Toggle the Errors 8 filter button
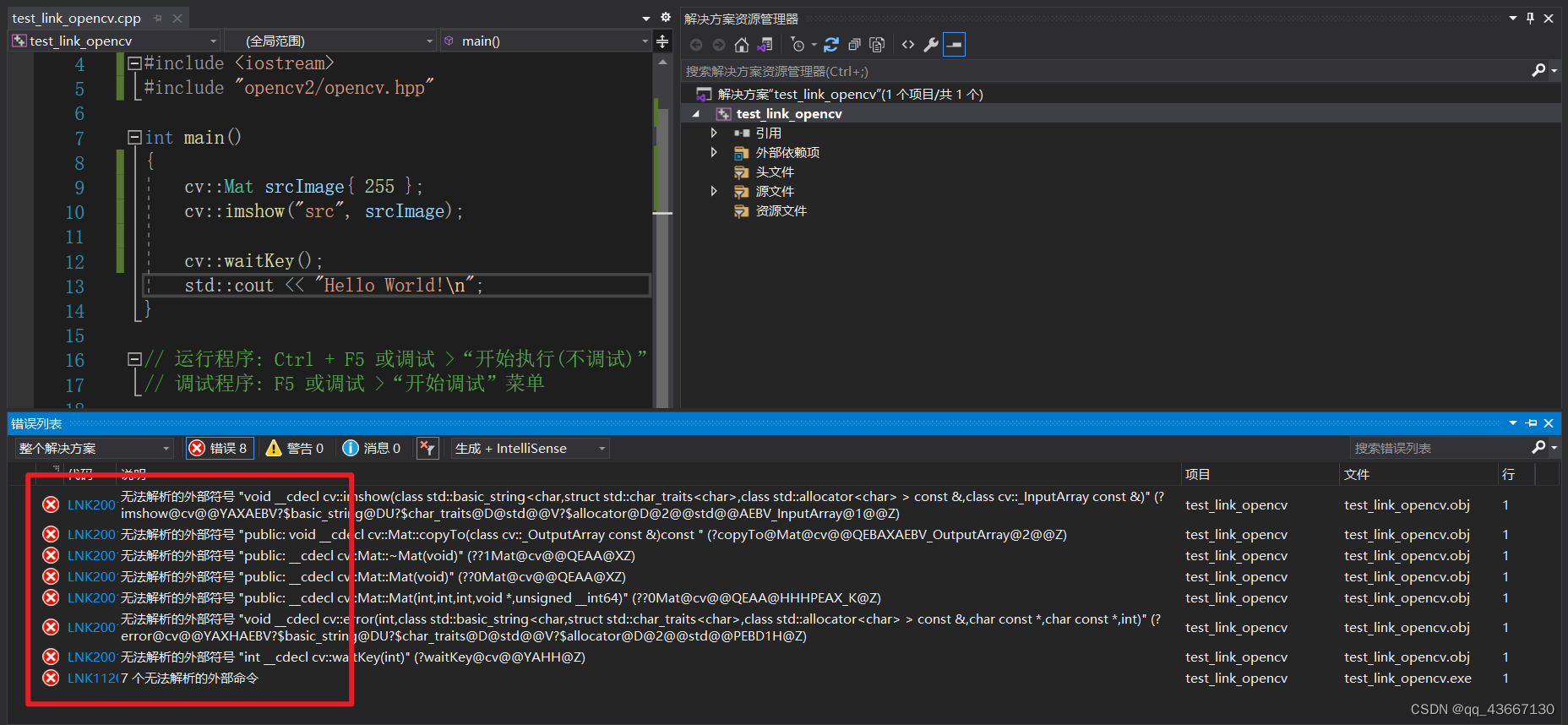 tap(219, 448)
